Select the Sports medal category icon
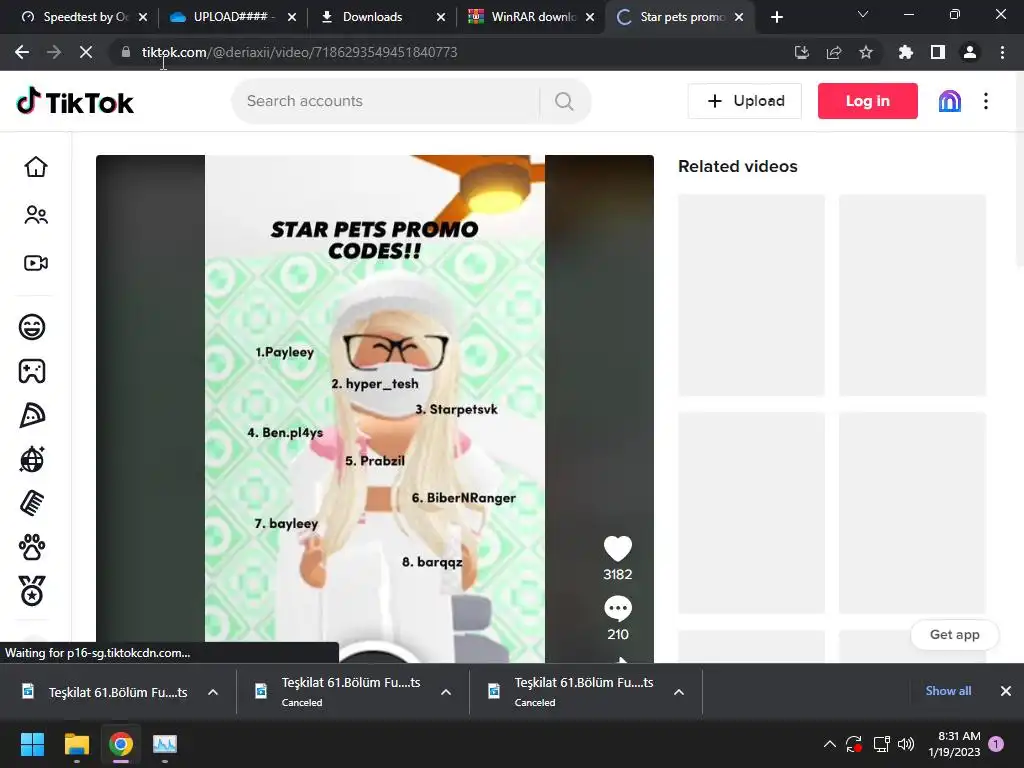 click(32, 591)
